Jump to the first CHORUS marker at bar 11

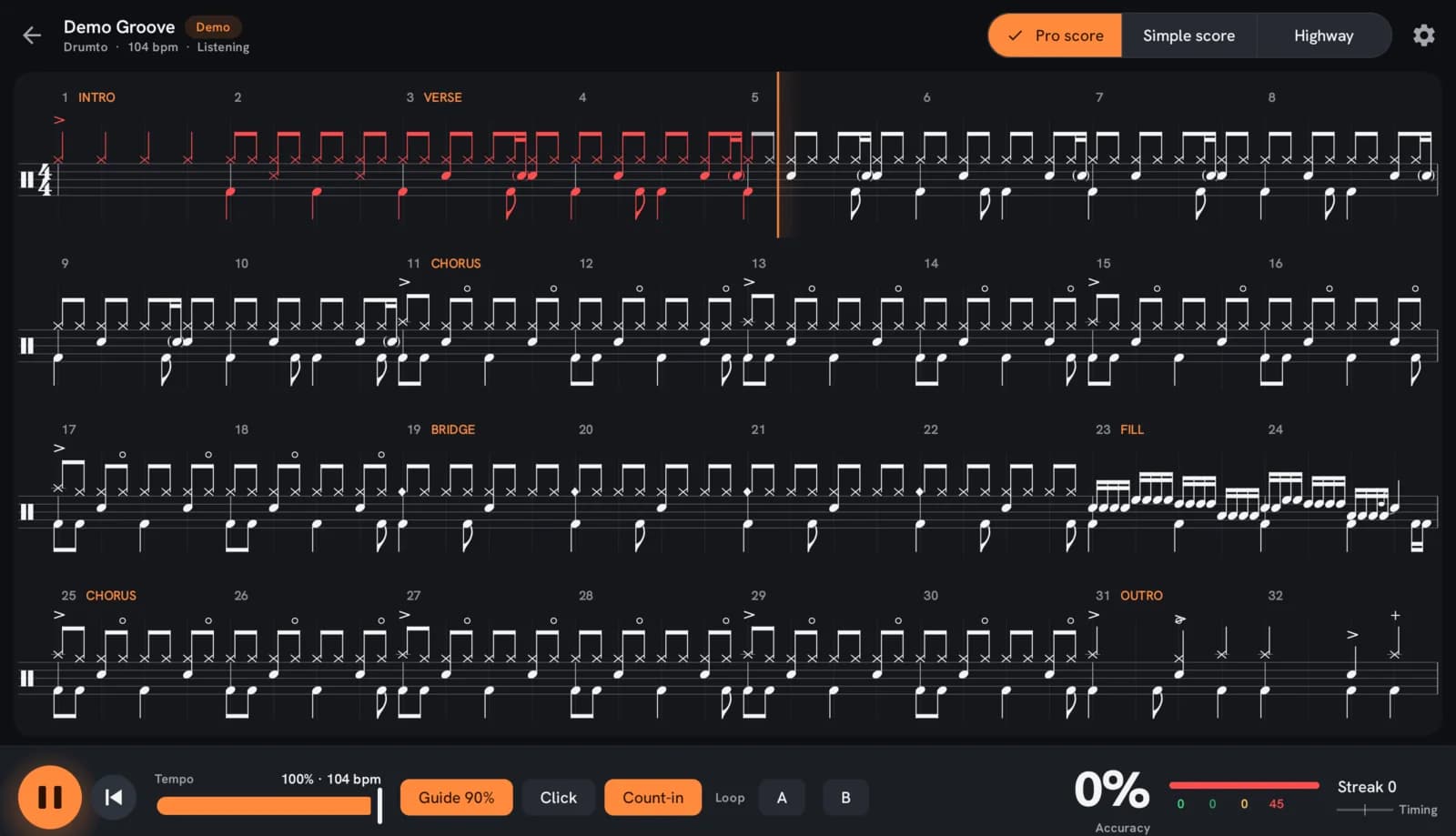(456, 263)
